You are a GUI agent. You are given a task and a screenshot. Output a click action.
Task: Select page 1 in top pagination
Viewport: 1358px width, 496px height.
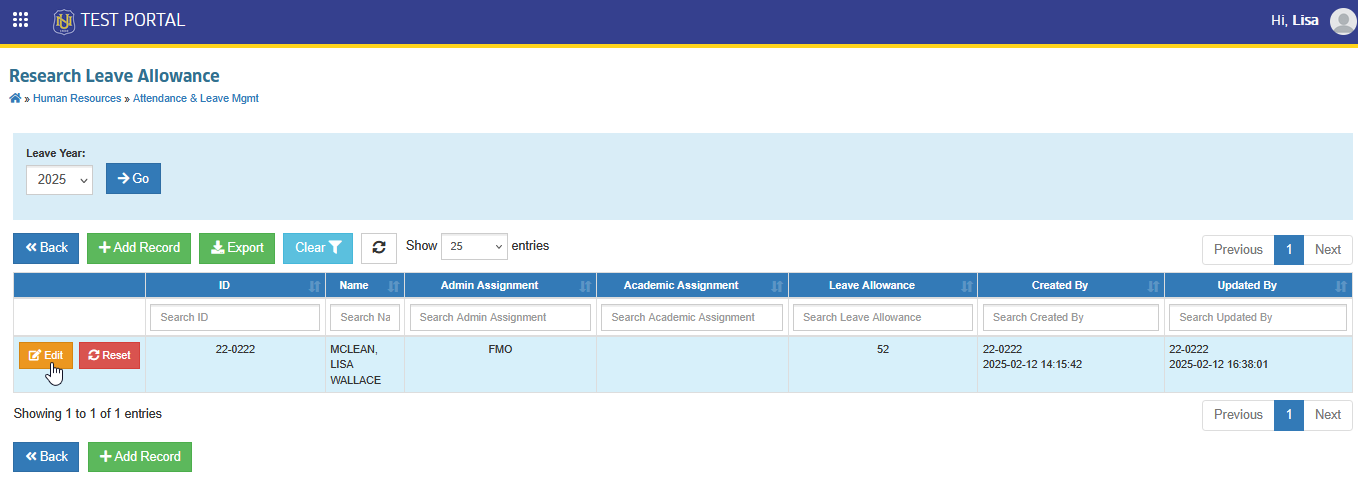coord(1289,250)
